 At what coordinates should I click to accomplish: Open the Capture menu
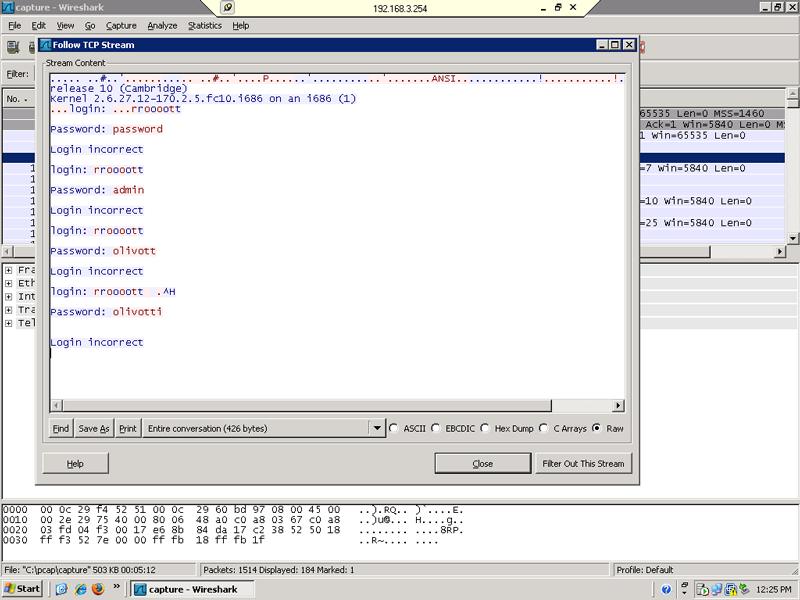(121, 26)
